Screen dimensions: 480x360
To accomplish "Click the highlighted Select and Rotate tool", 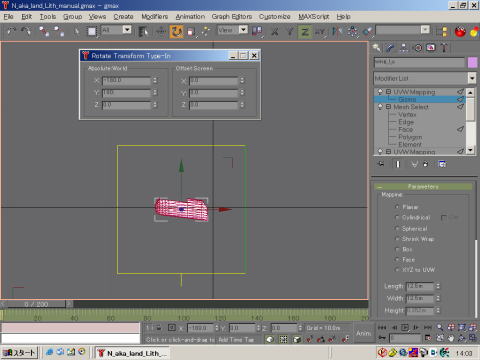I will pyautogui.click(x=176, y=31).
